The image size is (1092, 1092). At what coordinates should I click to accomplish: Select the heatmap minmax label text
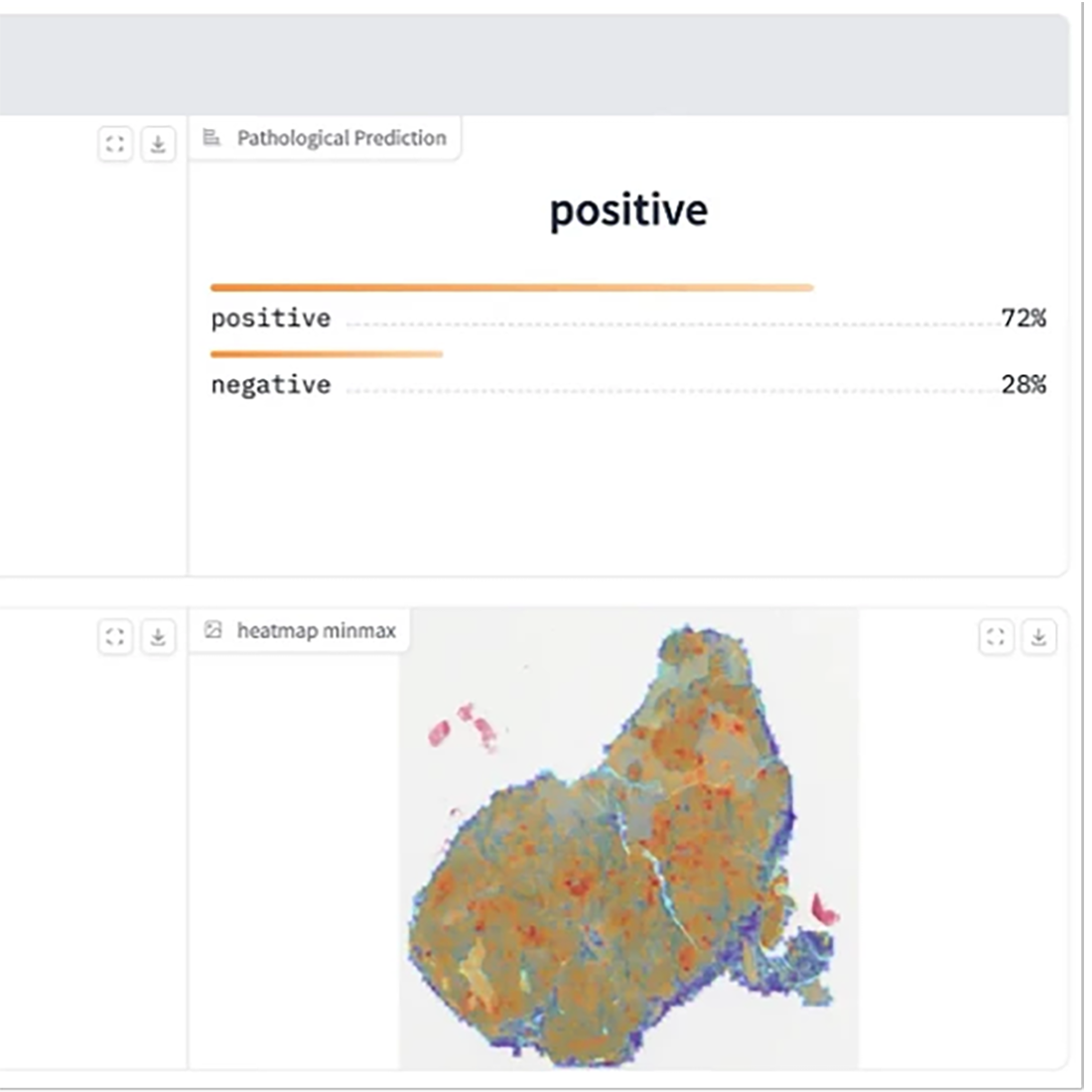316,630
